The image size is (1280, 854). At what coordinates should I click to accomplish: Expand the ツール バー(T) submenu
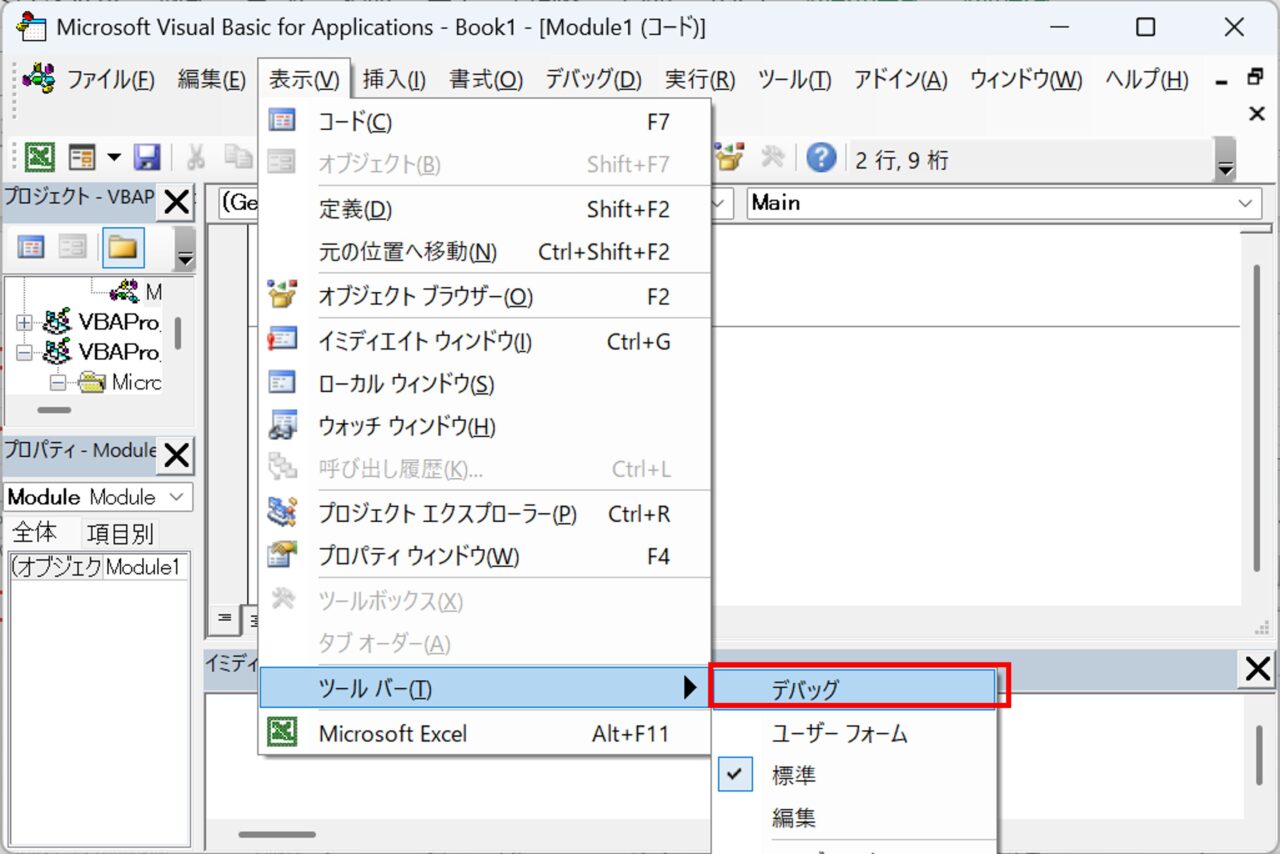484,688
